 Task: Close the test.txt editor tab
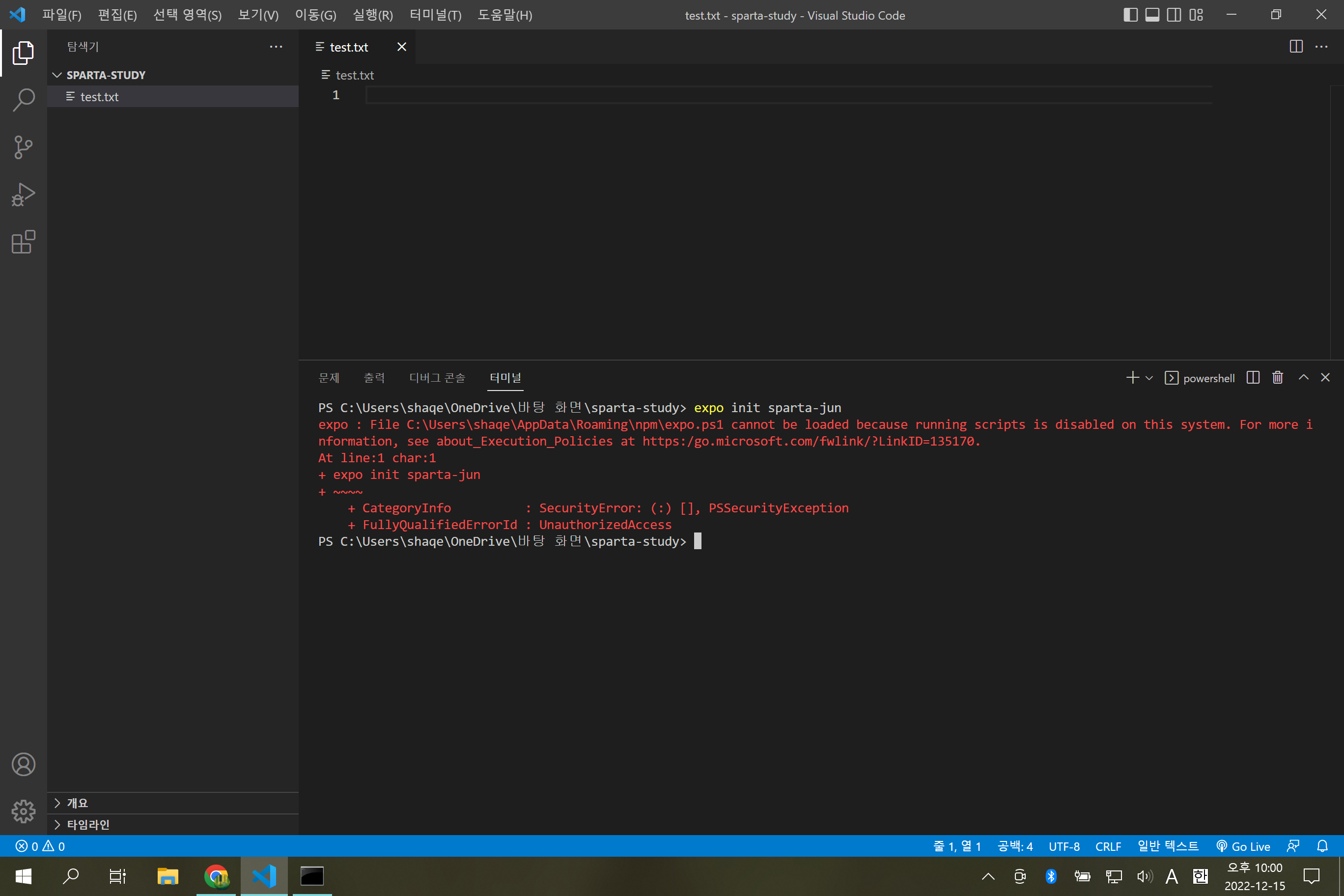402,47
